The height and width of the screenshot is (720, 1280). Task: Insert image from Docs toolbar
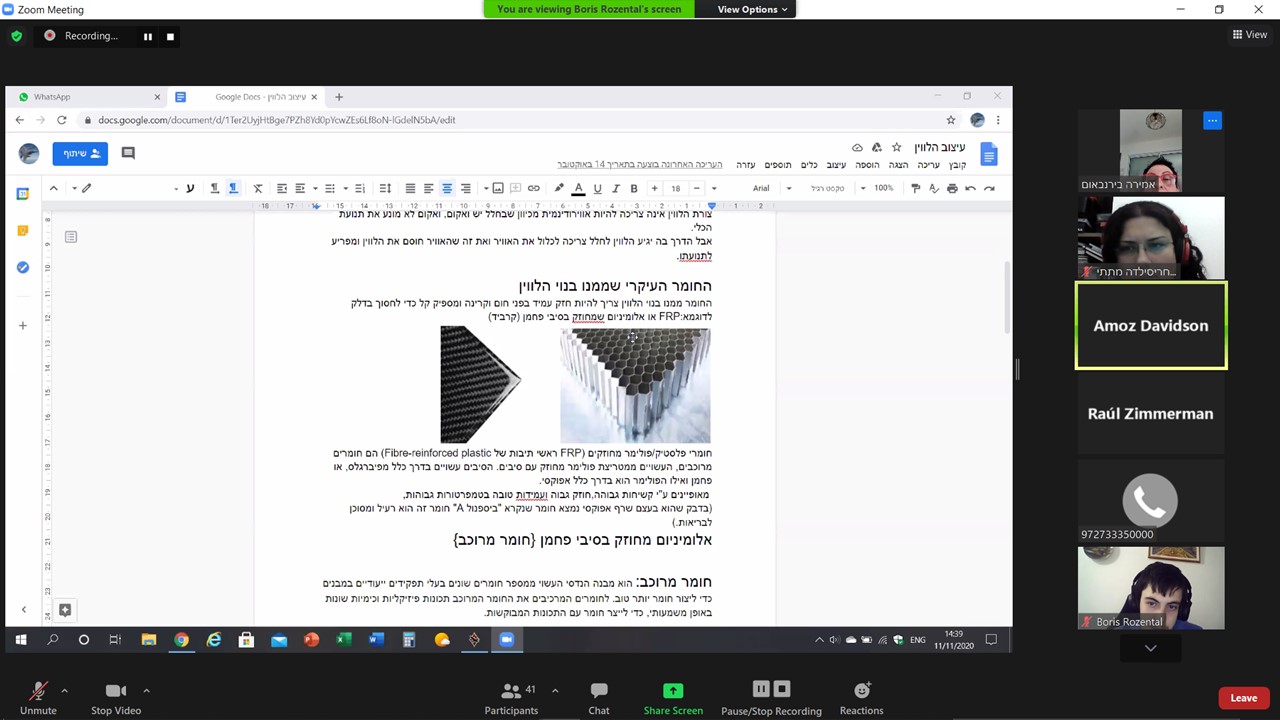click(x=497, y=188)
